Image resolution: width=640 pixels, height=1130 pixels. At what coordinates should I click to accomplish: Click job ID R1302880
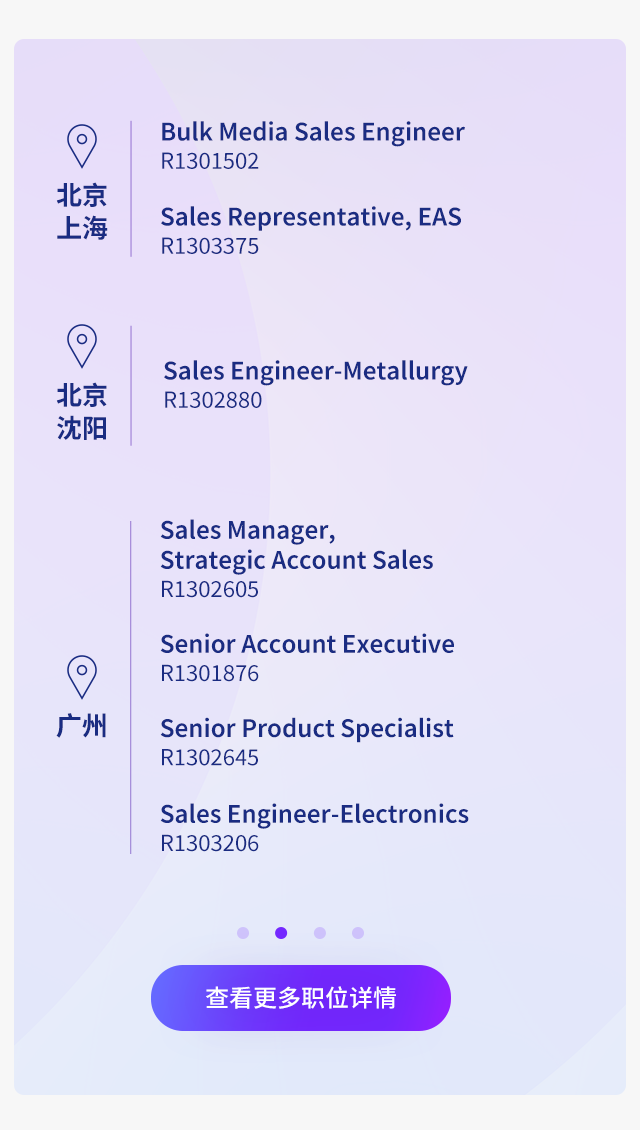click(213, 400)
